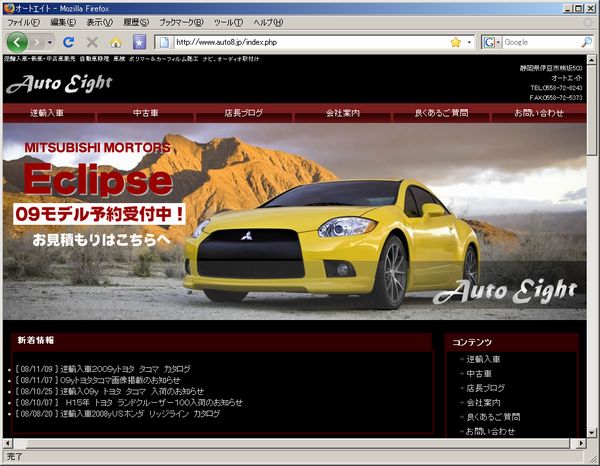Click the vertical scrollbar down arrow
Image resolution: width=600 pixels, height=466 pixels.
click(592, 433)
